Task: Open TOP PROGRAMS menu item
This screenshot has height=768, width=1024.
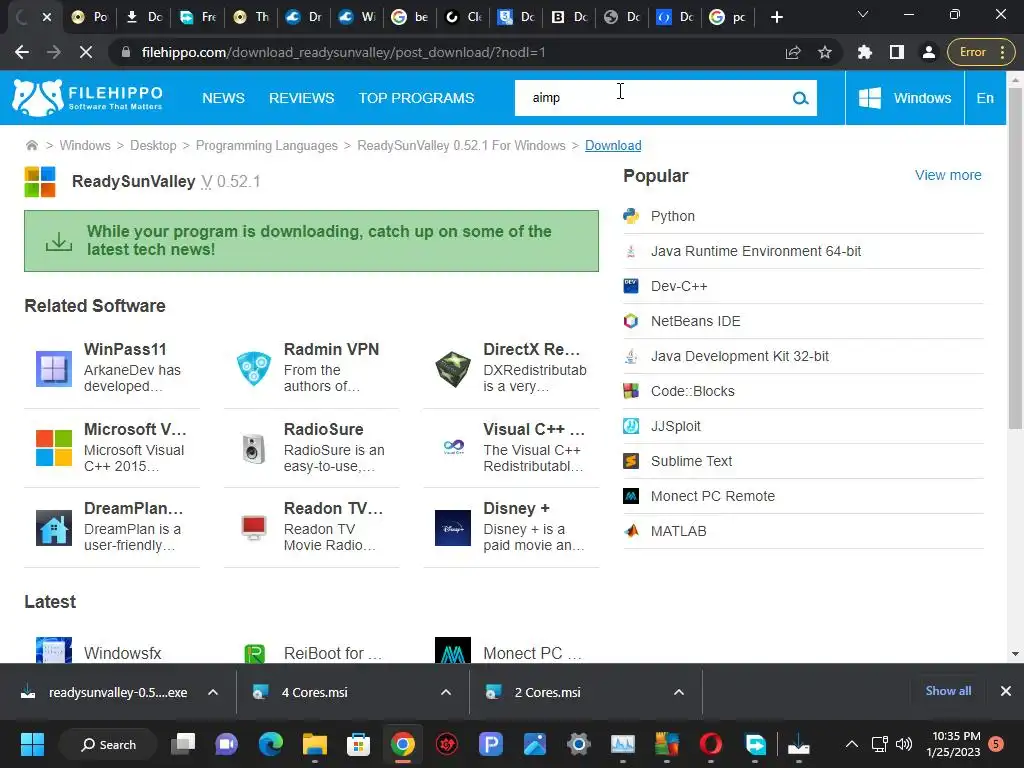Action: (x=416, y=98)
